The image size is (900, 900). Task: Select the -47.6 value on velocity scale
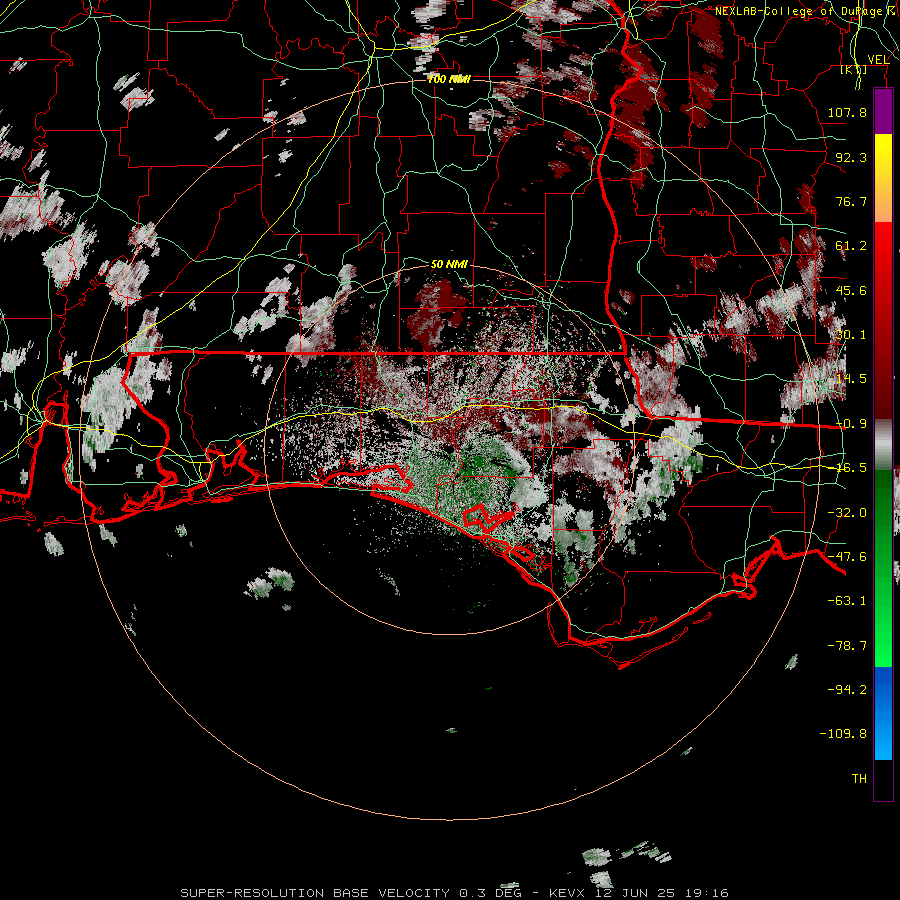click(x=847, y=557)
